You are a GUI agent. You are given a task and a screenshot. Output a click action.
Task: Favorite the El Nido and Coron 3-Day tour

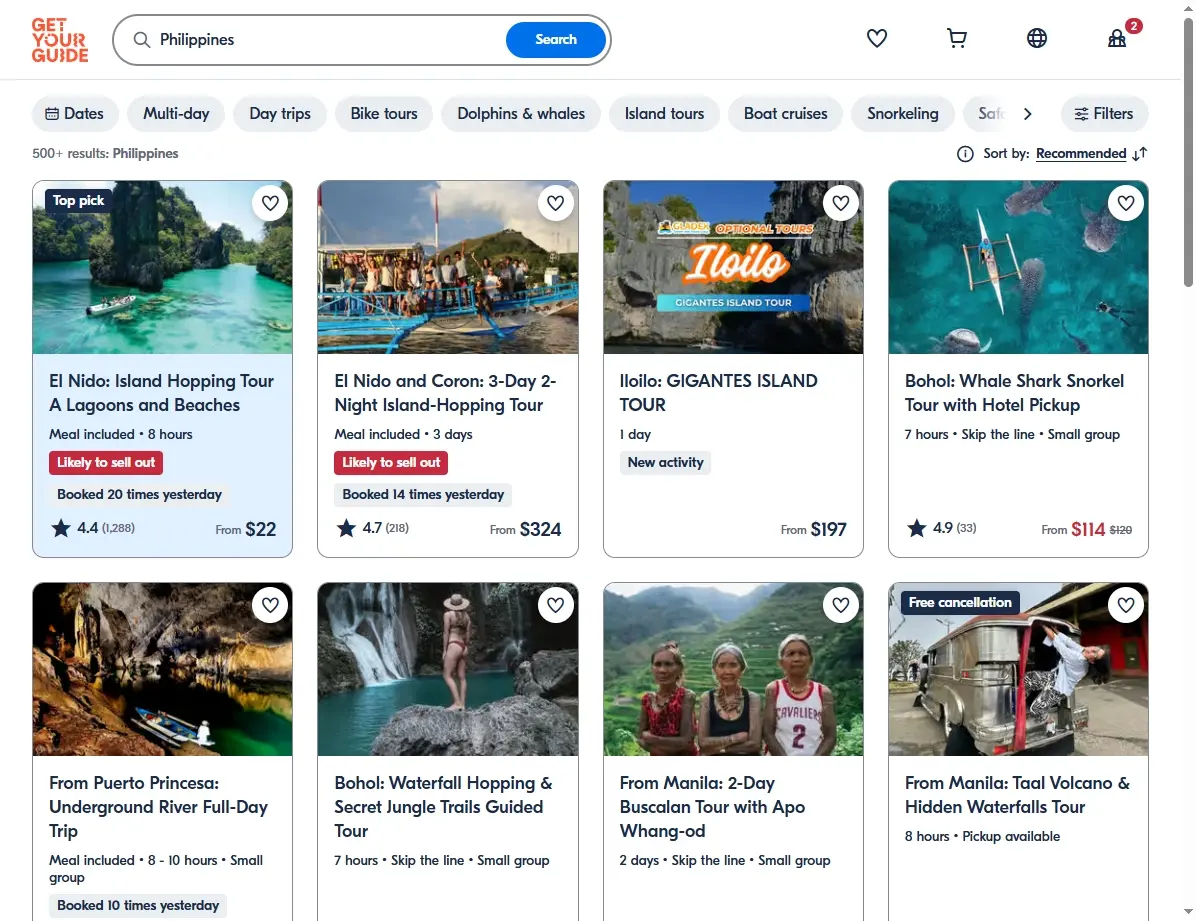[555, 203]
